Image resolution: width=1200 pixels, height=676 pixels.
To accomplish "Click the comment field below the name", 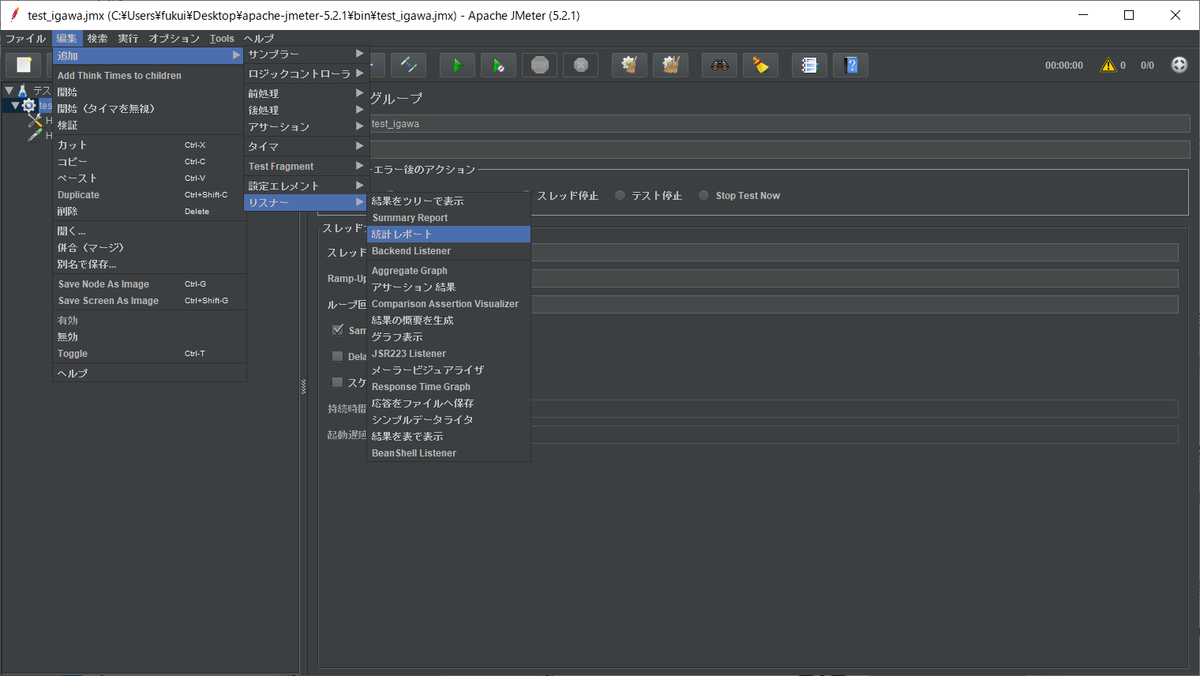I will pyautogui.click(x=779, y=149).
